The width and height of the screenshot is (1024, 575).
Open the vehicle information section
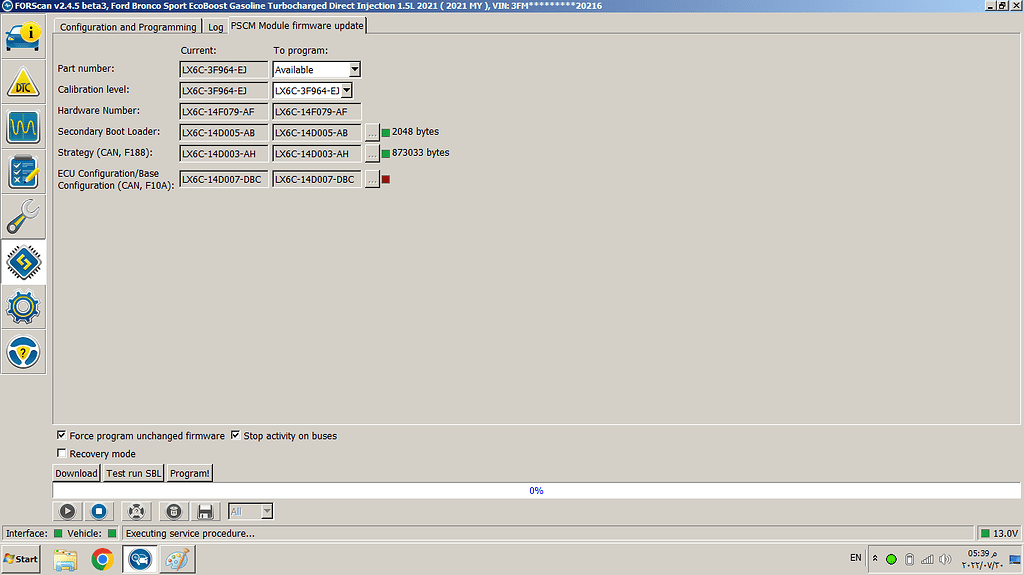(x=23, y=36)
